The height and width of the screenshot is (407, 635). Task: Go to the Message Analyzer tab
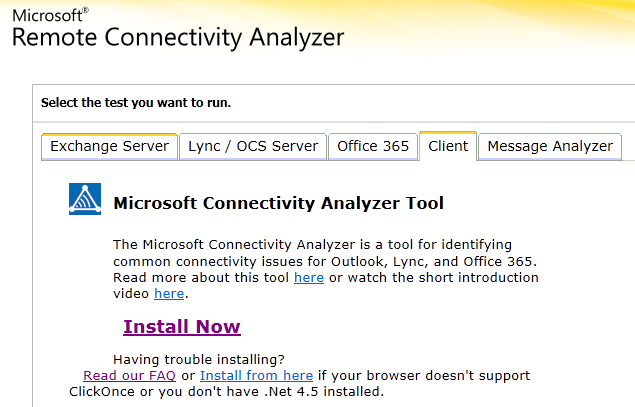[550, 147]
